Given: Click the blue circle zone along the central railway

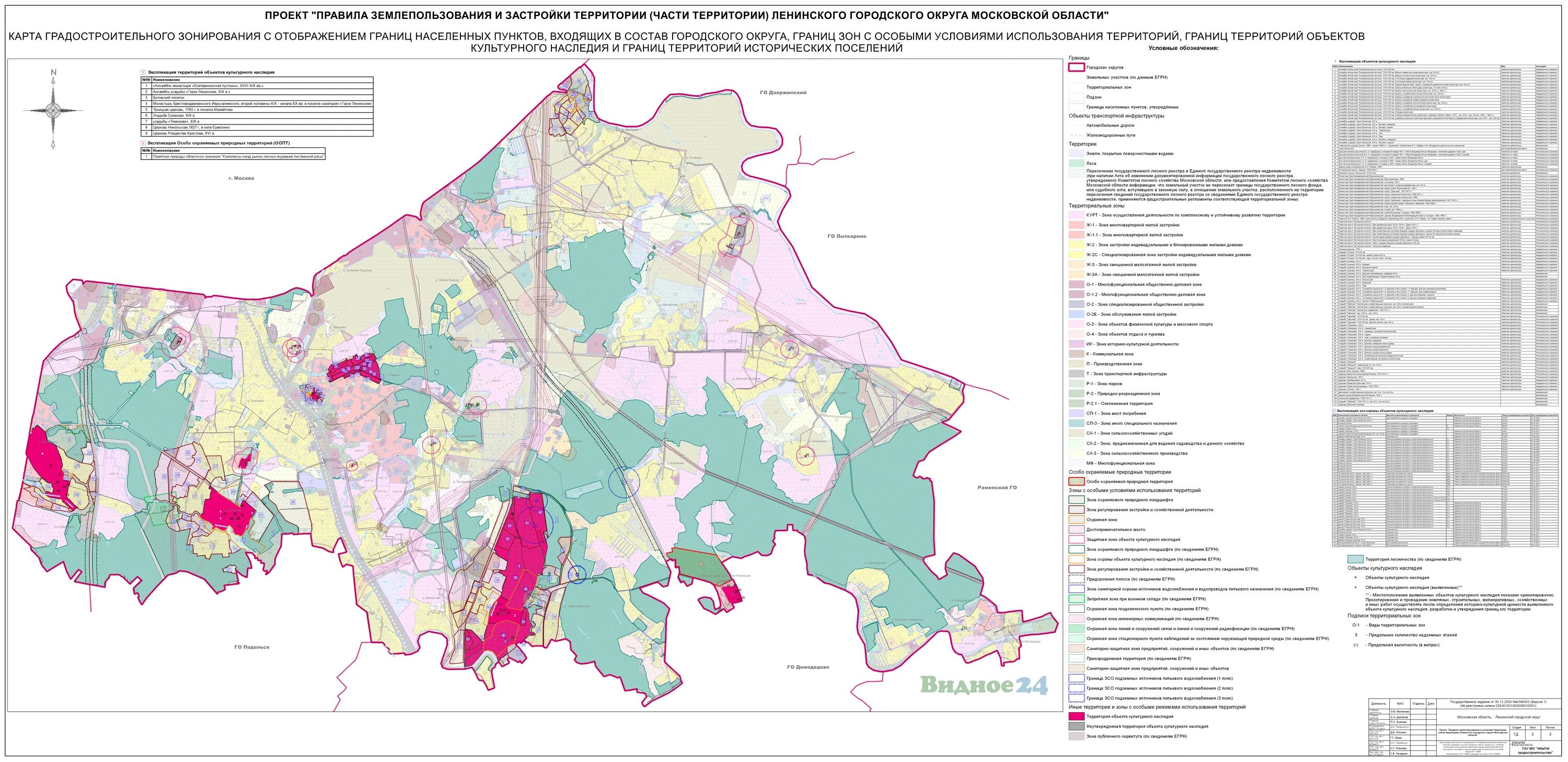Looking at the screenshot, I should pyautogui.click(x=624, y=481).
